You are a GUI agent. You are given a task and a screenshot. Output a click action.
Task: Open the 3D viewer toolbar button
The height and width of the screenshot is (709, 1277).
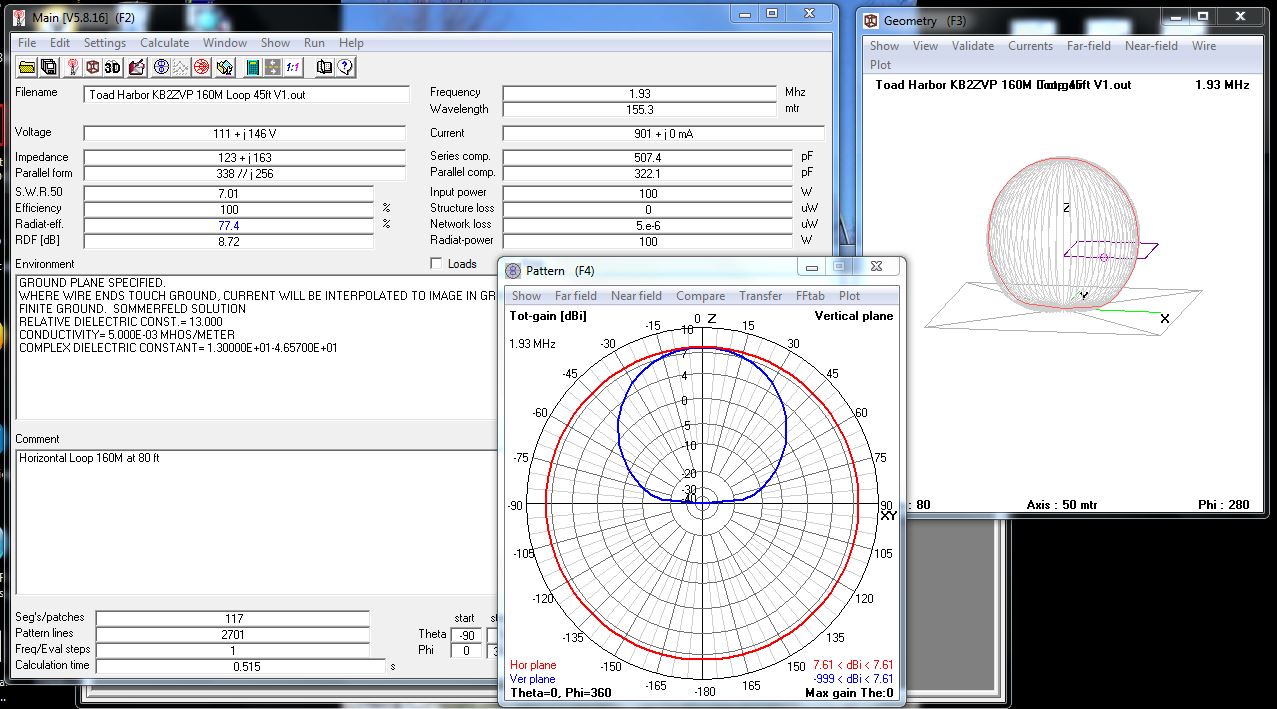click(112, 67)
